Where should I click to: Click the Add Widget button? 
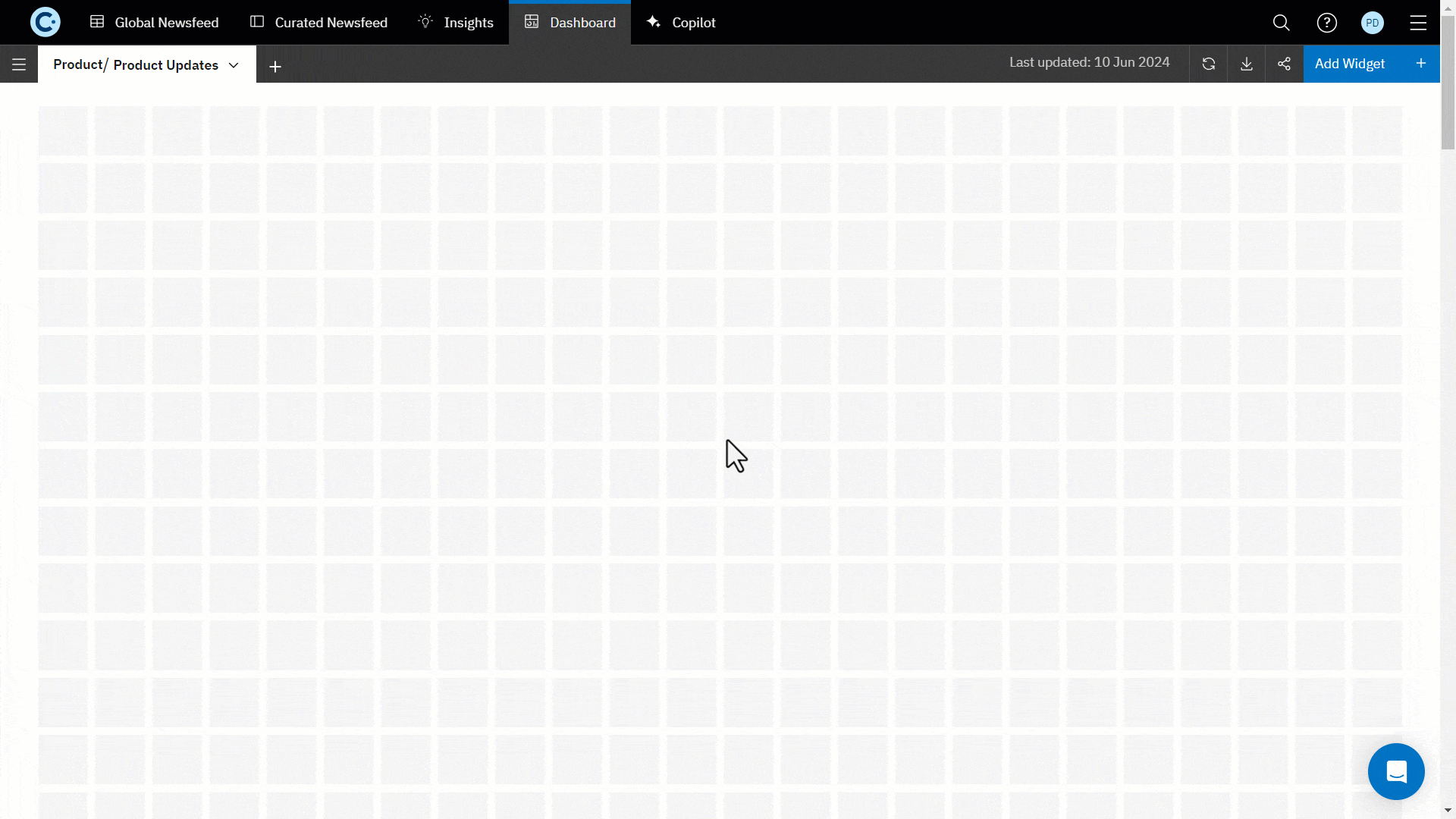[x=1349, y=64]
